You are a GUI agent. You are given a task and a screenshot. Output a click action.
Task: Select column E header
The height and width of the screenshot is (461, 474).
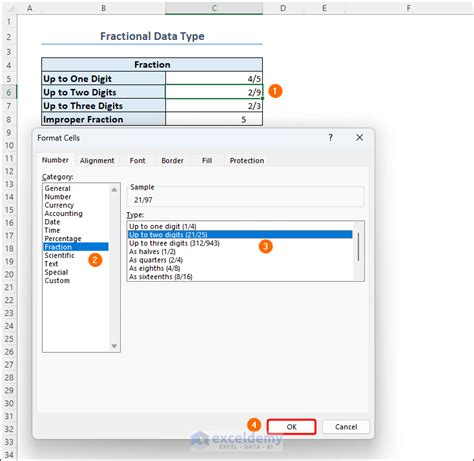coord(324,8)
